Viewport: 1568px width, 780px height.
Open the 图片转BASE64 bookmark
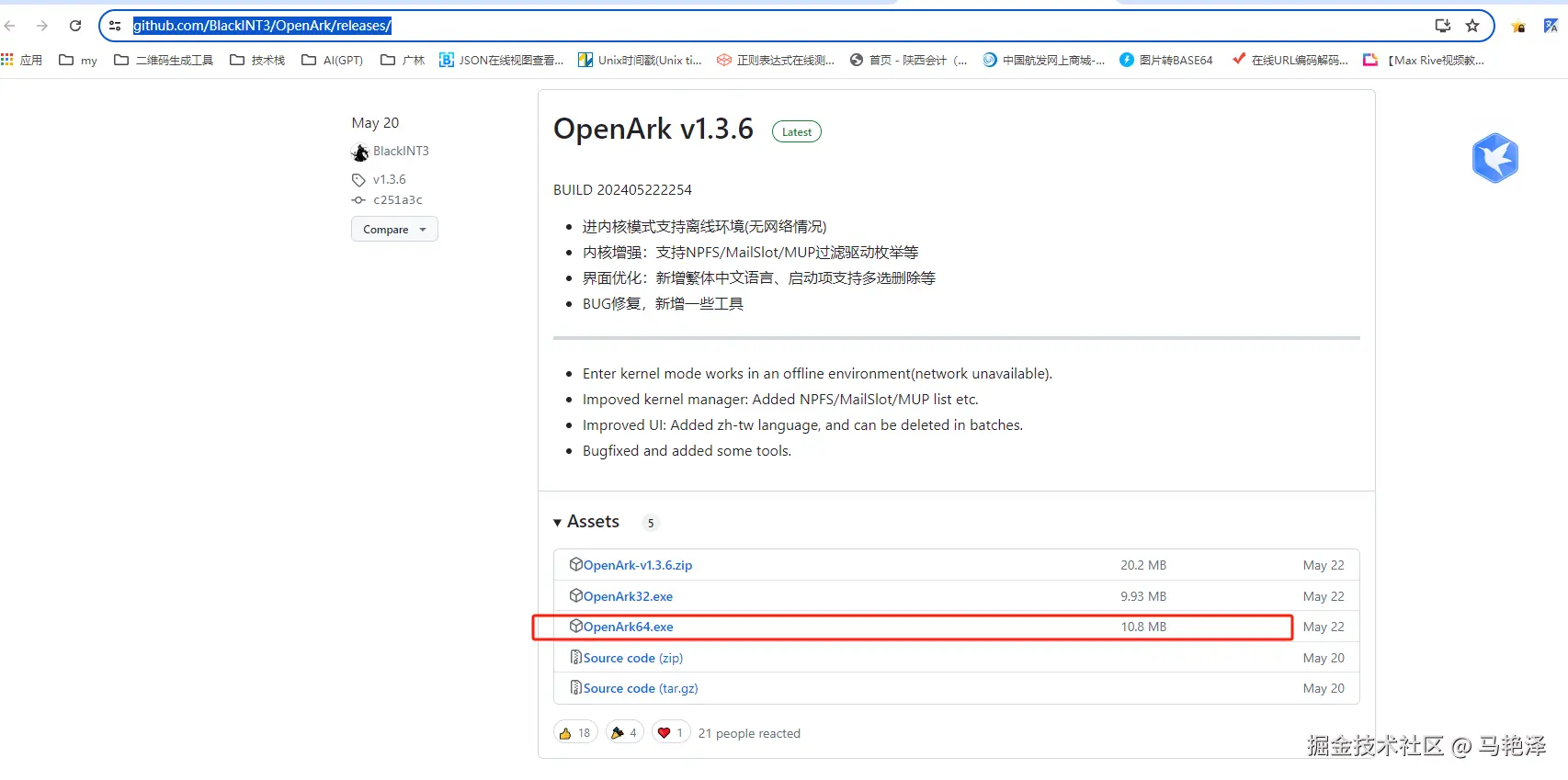[x=1165, y=60]
